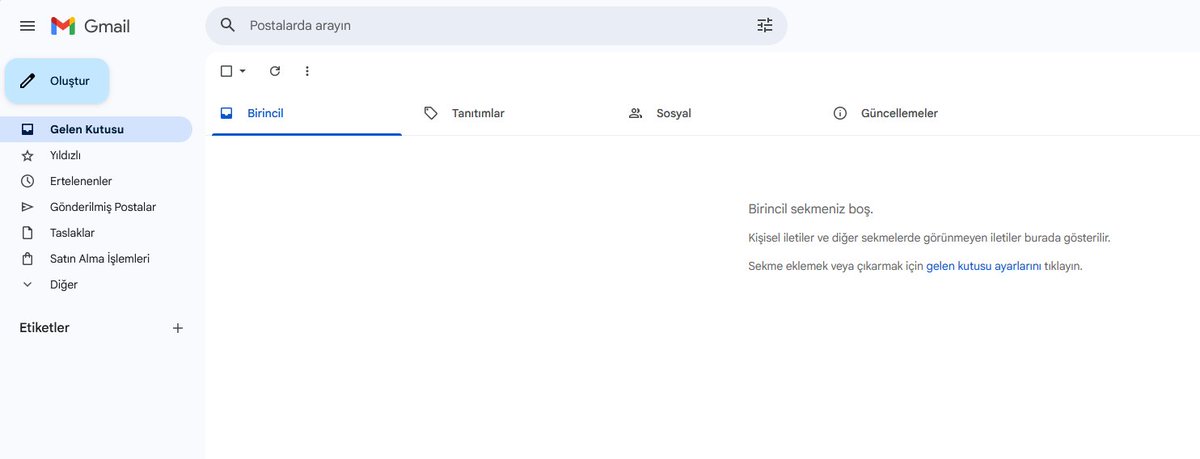1200x459 pixels.
Task: Toggle the select all checkbox
Action: (226, 71)
